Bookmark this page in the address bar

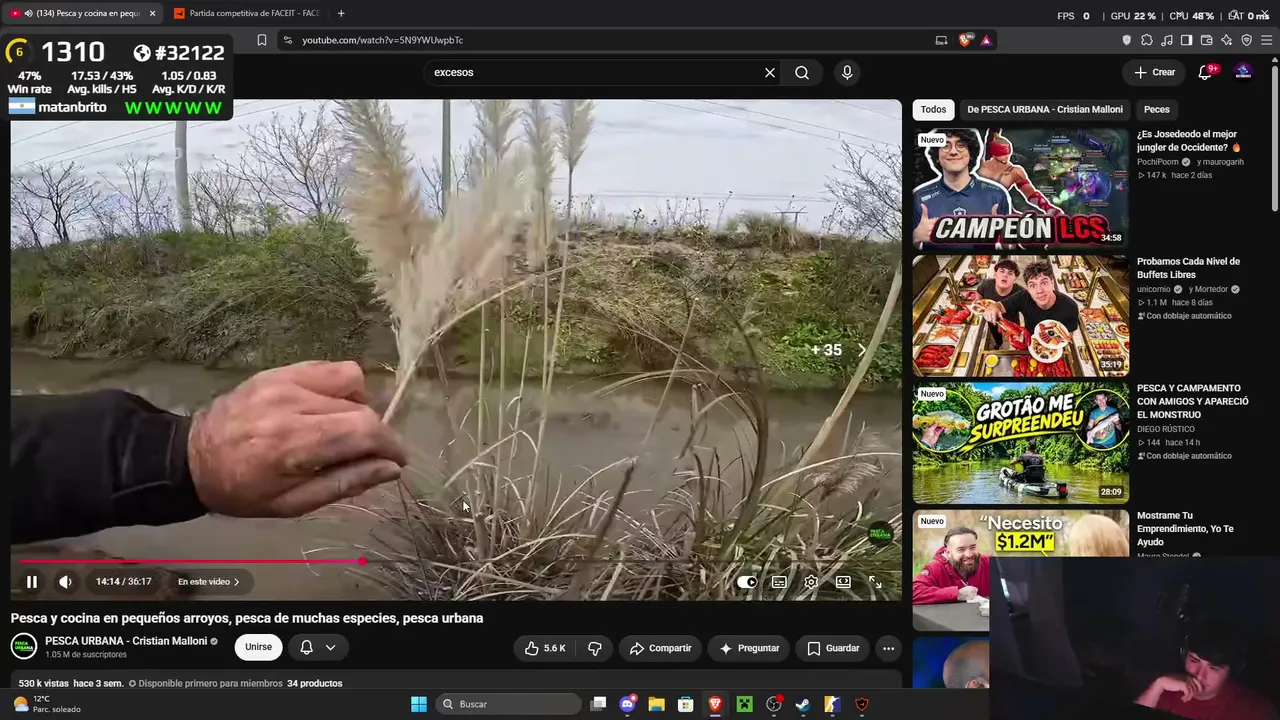[x=262, y=40]
